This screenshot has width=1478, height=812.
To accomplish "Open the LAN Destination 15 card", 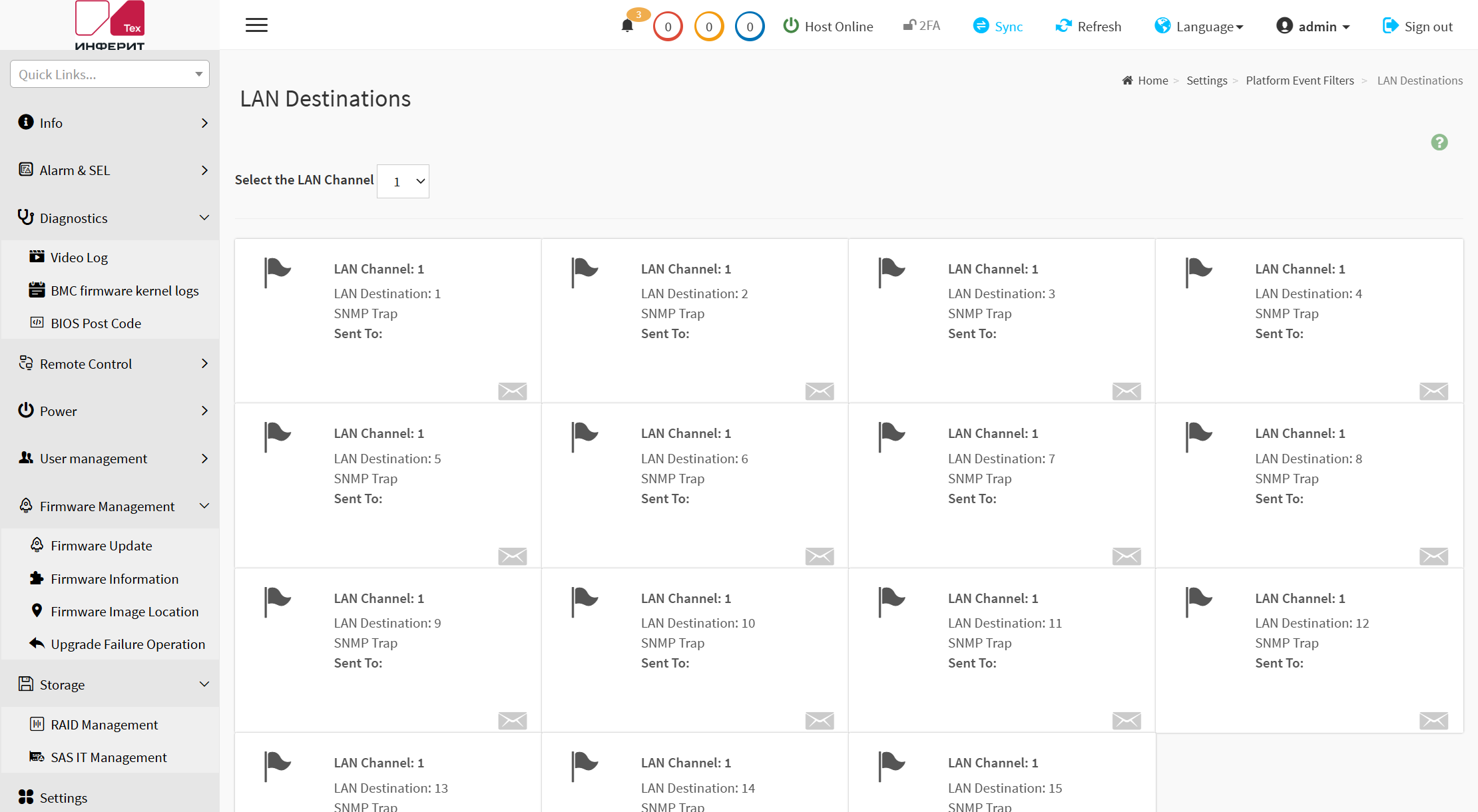I will point(1002,773).
